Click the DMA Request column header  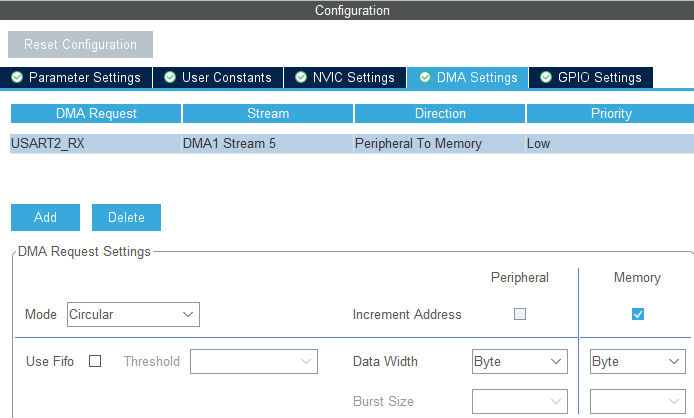(x=96, y=113)
